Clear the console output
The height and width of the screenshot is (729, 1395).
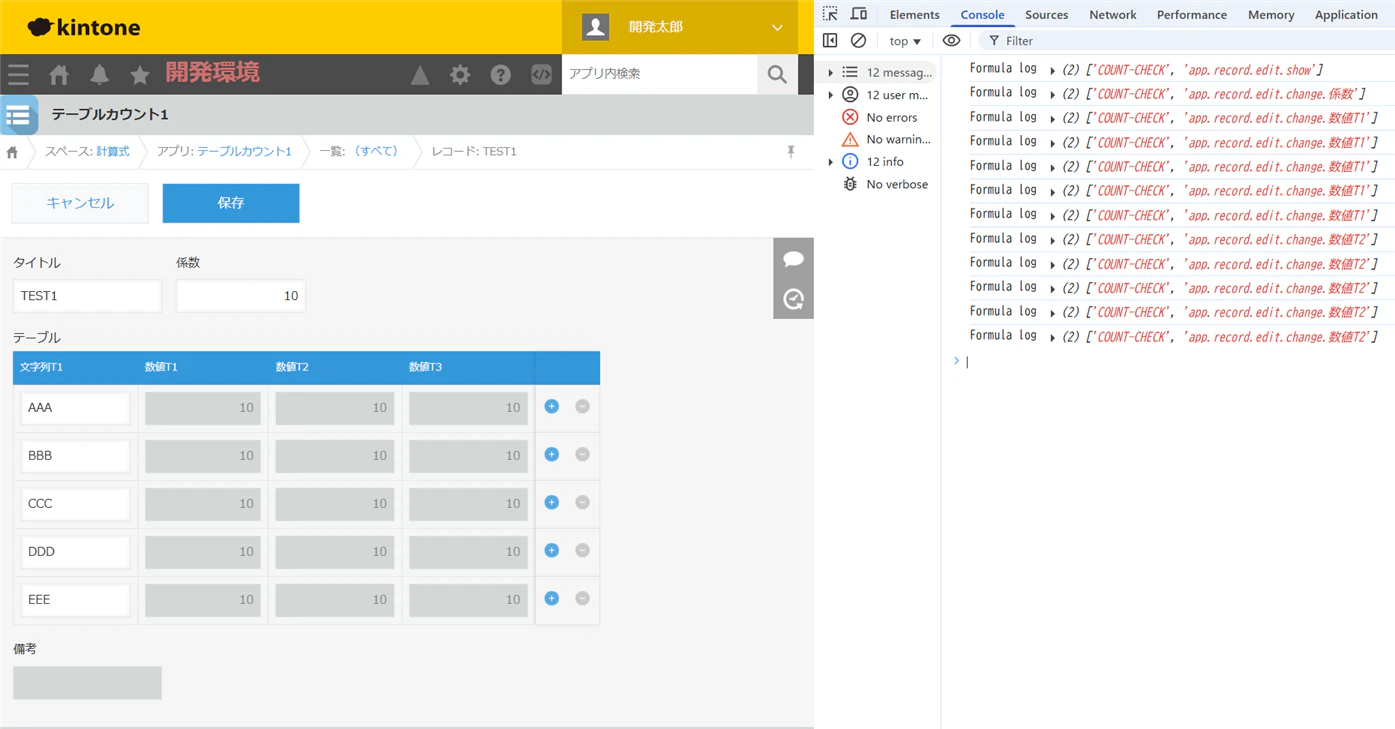(858, 41)
